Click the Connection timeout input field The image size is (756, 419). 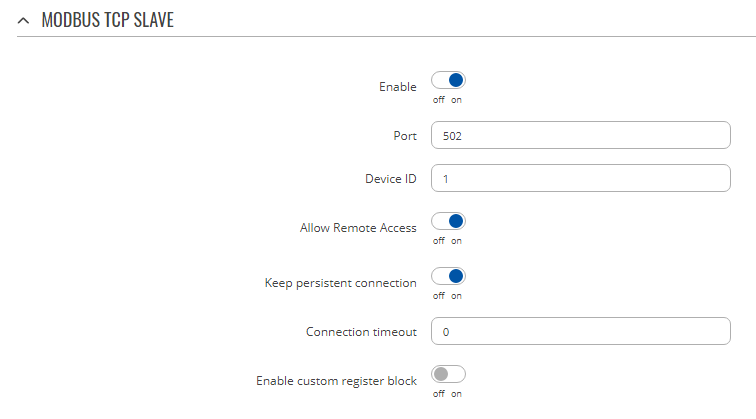(x=580, y=330)
